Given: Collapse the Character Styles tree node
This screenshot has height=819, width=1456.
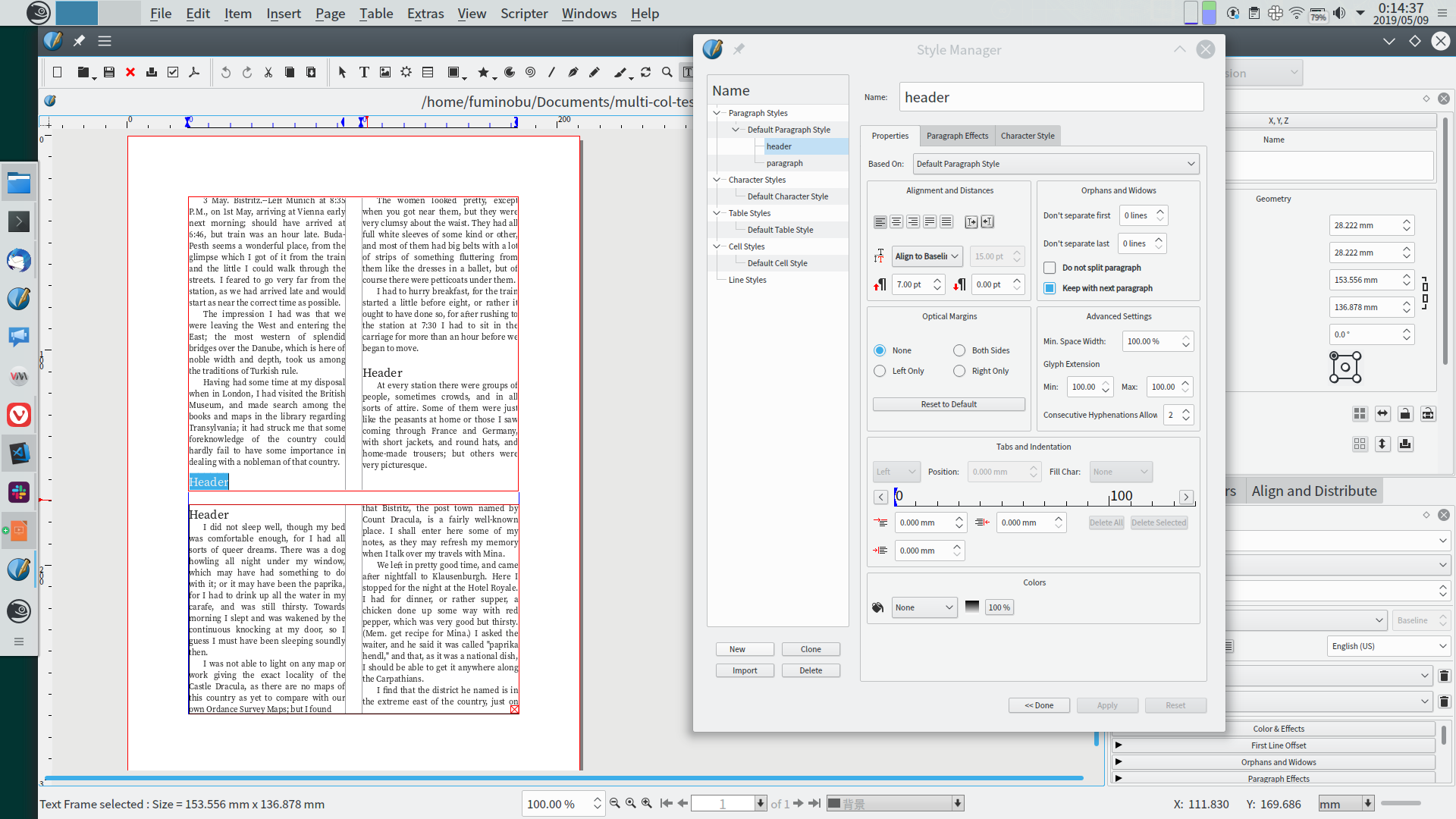Looking at the screenshot, I should click(717, 180).
